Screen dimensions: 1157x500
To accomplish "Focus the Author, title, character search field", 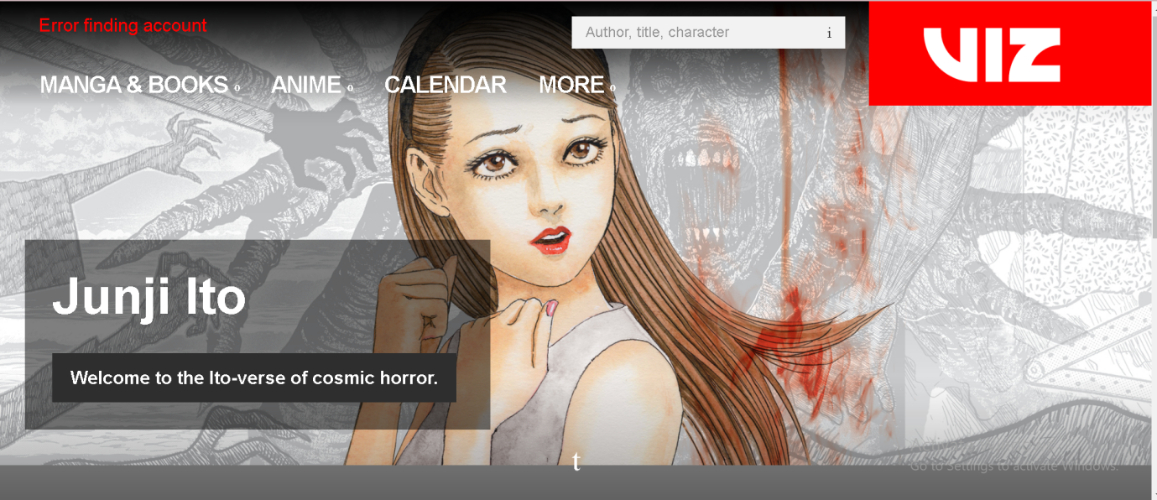I will 695,33.
